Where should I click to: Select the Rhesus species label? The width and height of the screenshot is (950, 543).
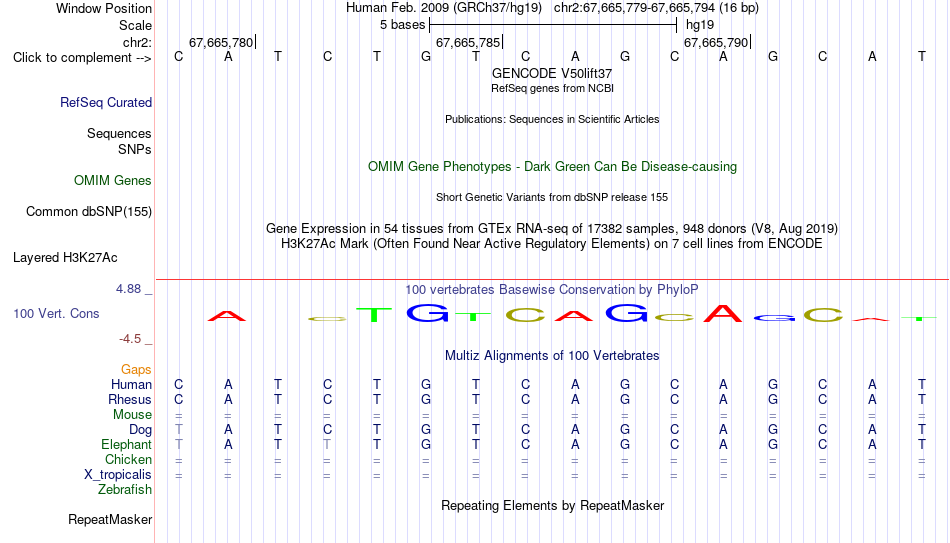[x=130, y=399]
